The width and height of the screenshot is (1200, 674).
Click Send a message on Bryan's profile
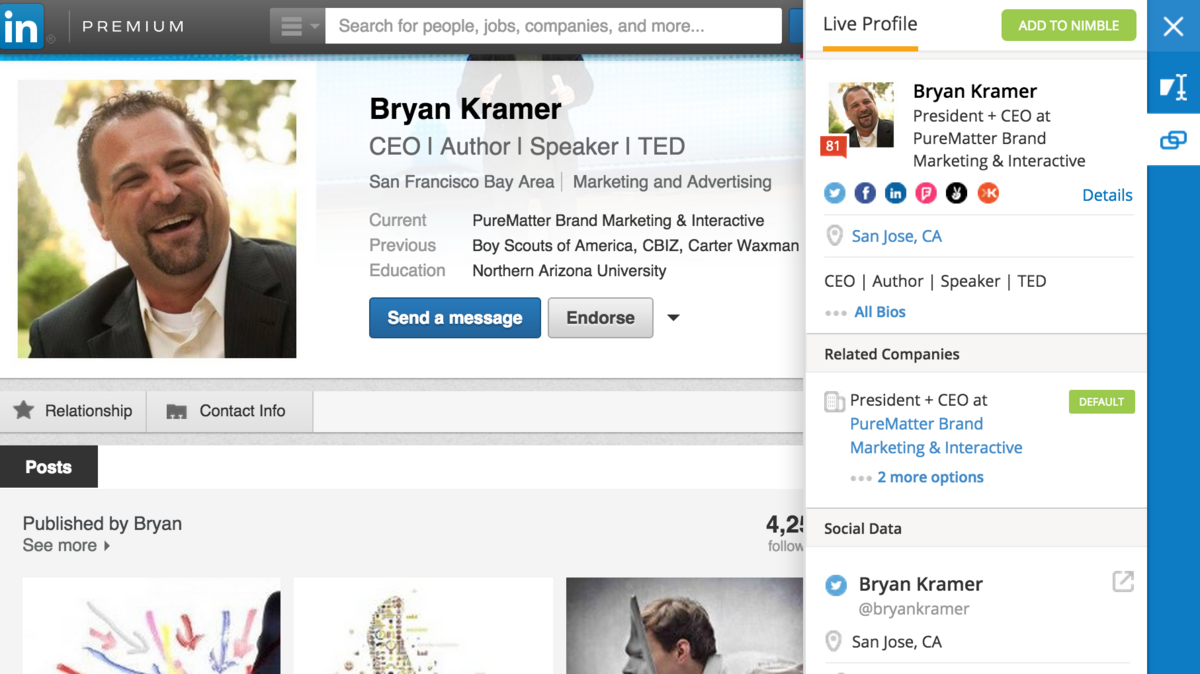click(455, 317)
